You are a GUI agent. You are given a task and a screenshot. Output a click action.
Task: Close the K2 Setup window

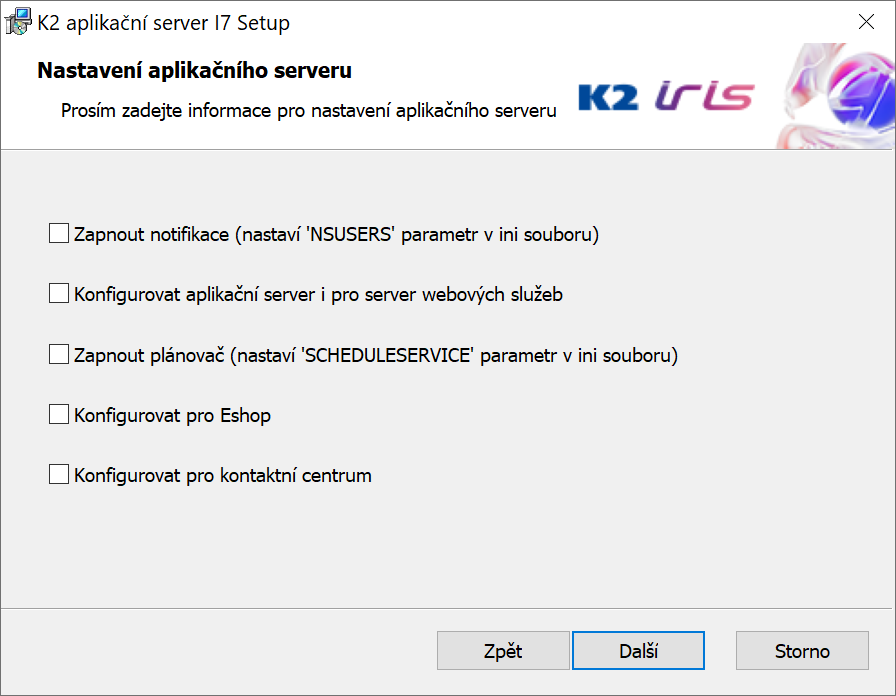(x=866, y=22)
